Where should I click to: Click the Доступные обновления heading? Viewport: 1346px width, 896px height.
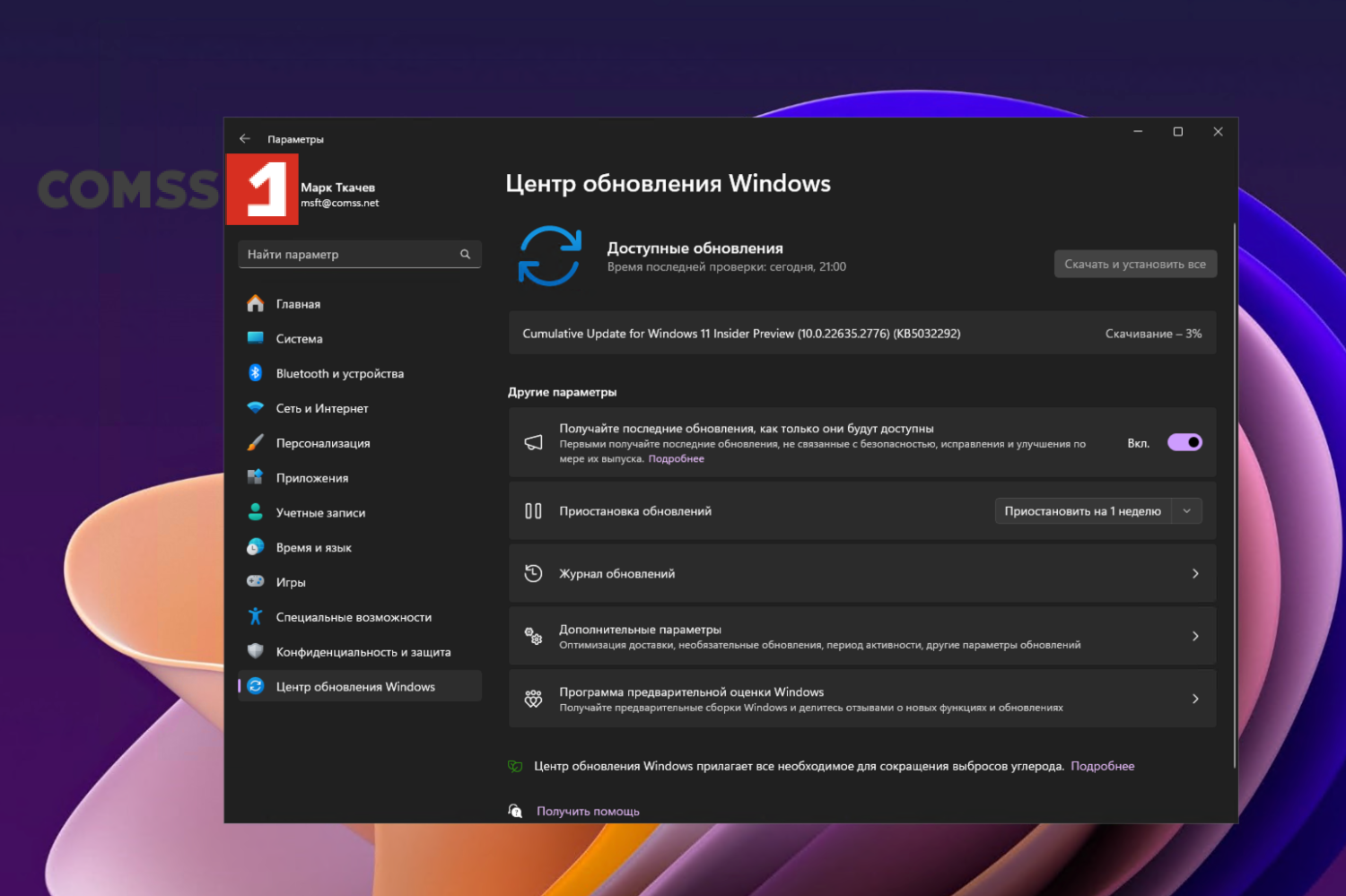tap(695, 248)
